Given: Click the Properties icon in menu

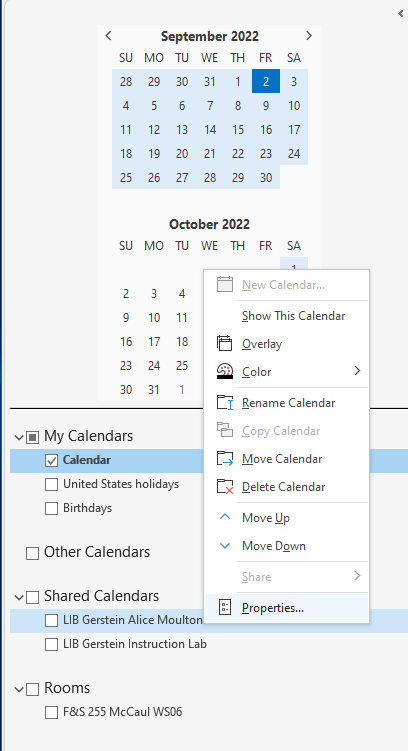Looking at the screenshot, I should coord(225,607).
